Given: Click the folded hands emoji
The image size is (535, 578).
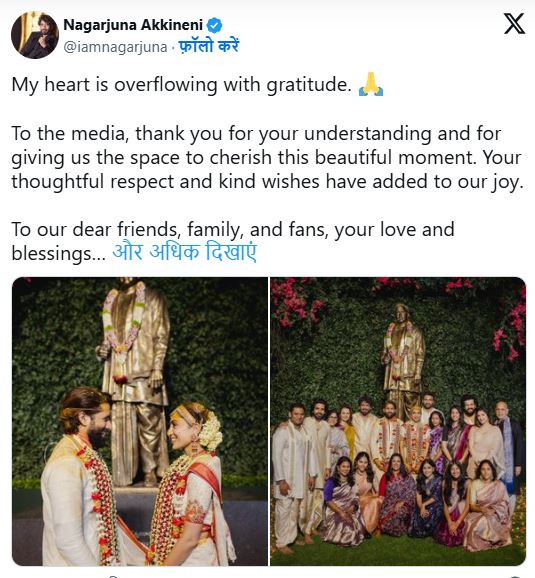Looking at the screenshot, I should pyautogui.click(x=371, y=84).
